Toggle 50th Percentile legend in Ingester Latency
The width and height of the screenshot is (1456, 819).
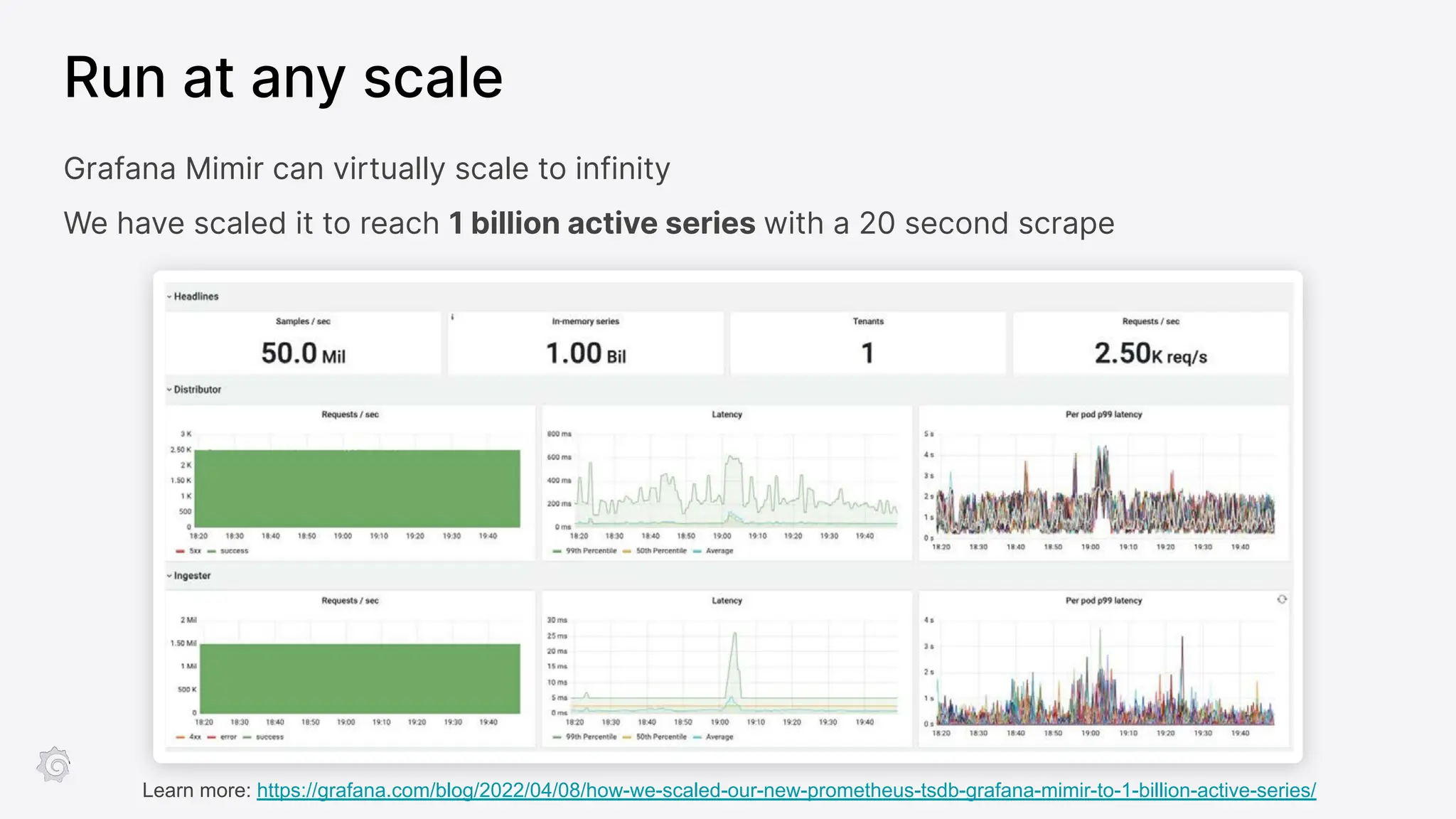(655, 737)
